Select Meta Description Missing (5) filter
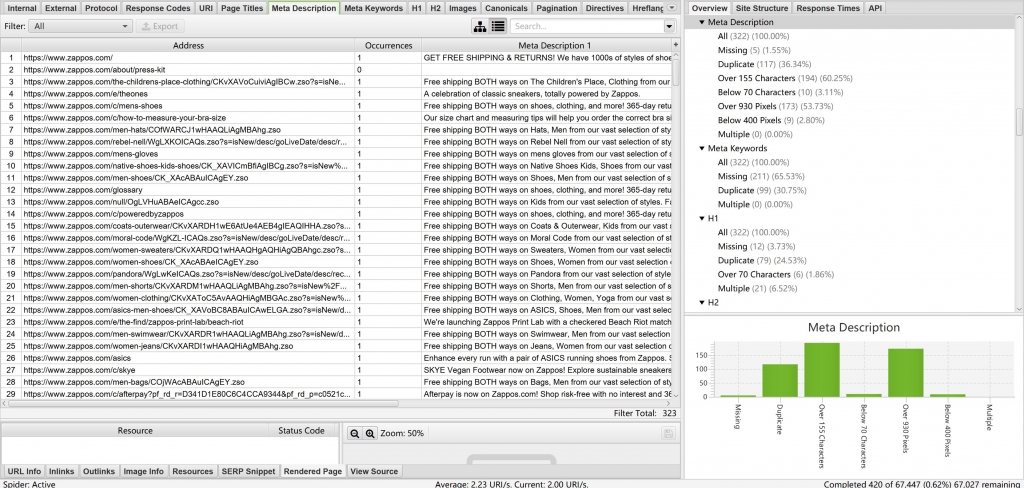Viewport: 1024px width, 488px height. pyautogui.click(x=754, y=50)
